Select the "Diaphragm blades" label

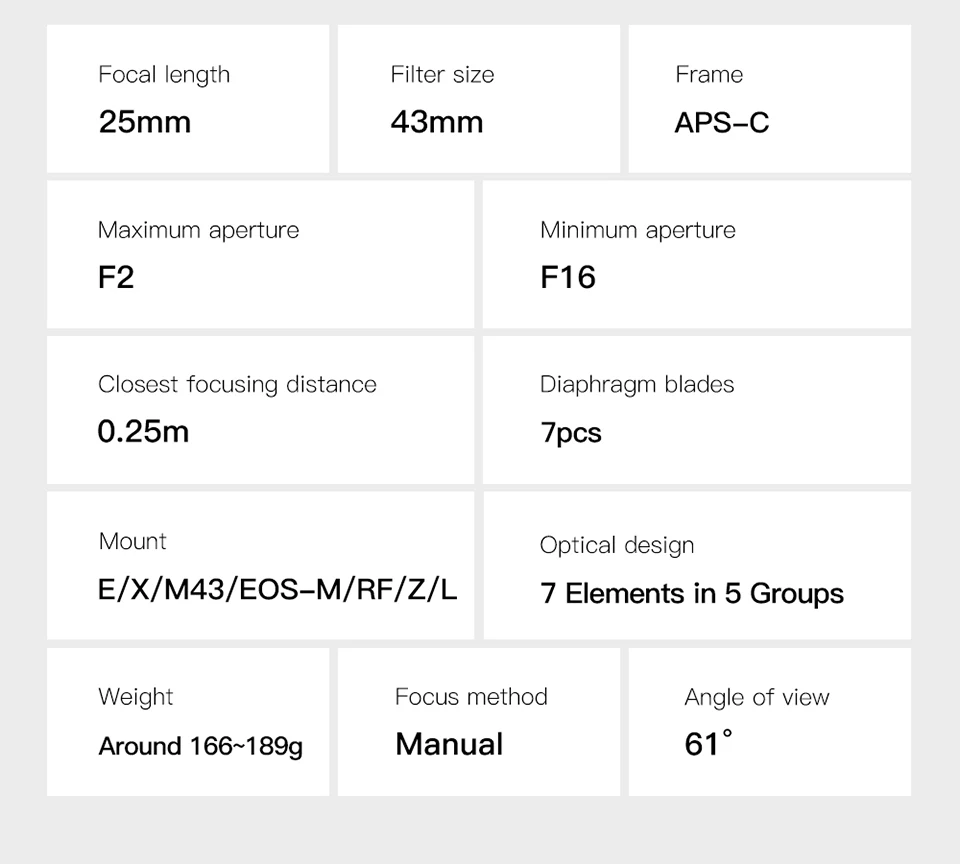637,385
